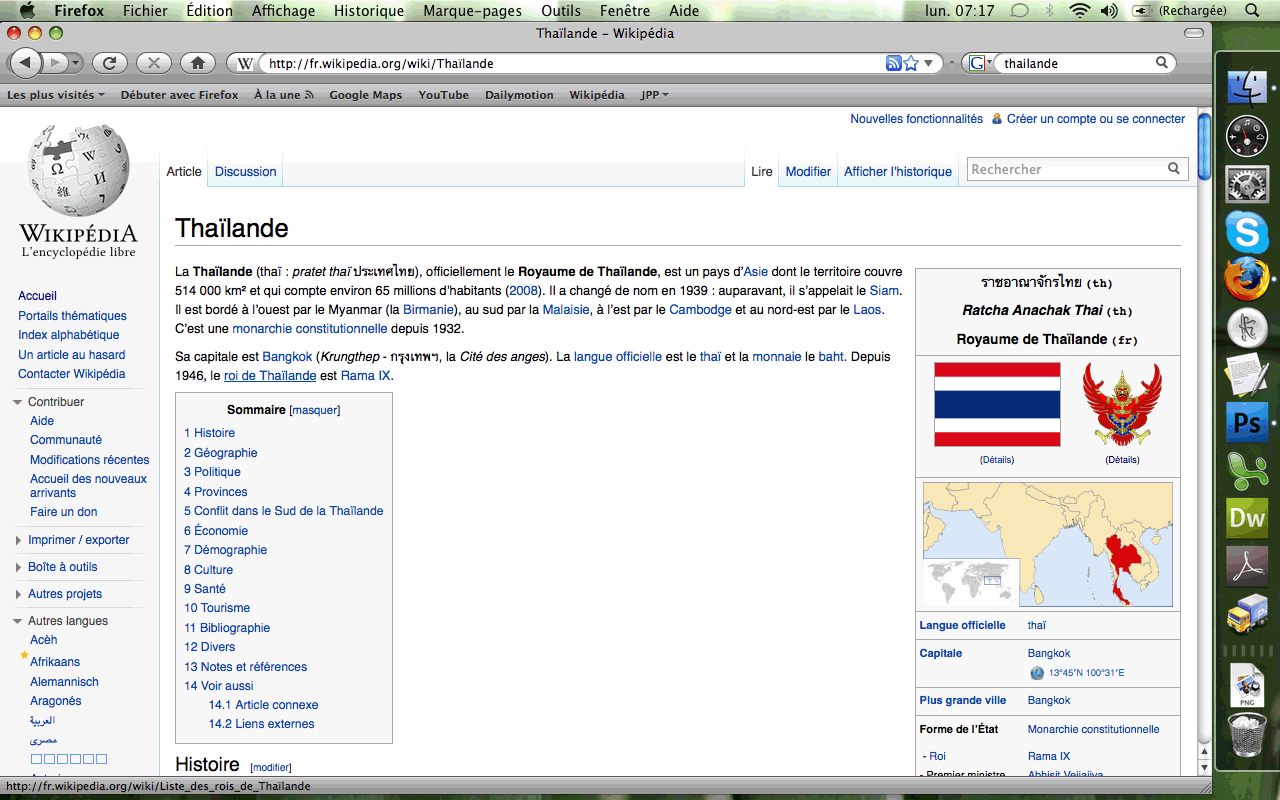Click the Wikipedia search magnifier icon
The image size is (1280, 800).
click(x=1175, y=169)
